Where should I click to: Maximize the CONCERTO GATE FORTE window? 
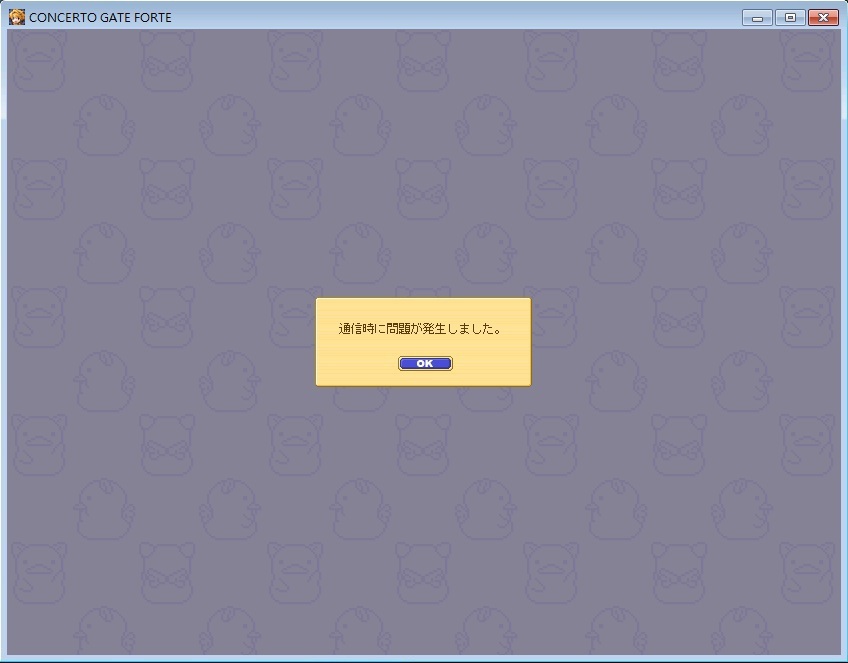(x=790, y=18)
